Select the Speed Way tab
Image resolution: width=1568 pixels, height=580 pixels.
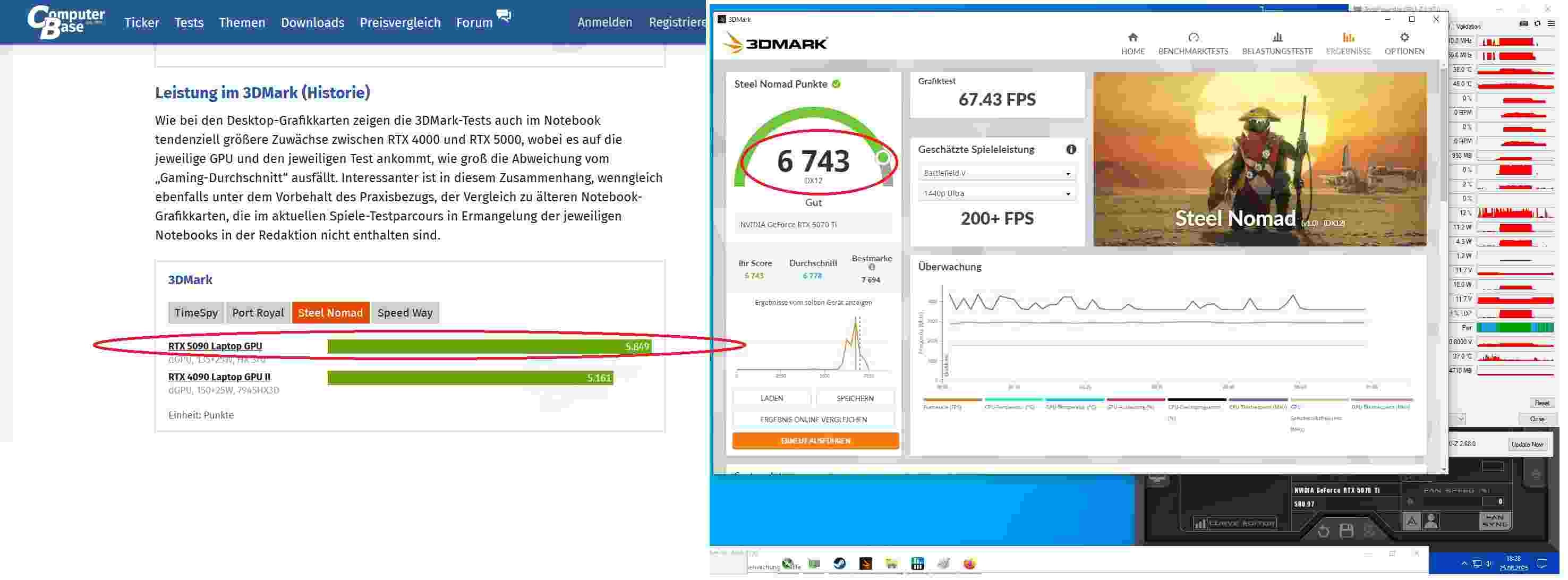[x=405, y=312]
